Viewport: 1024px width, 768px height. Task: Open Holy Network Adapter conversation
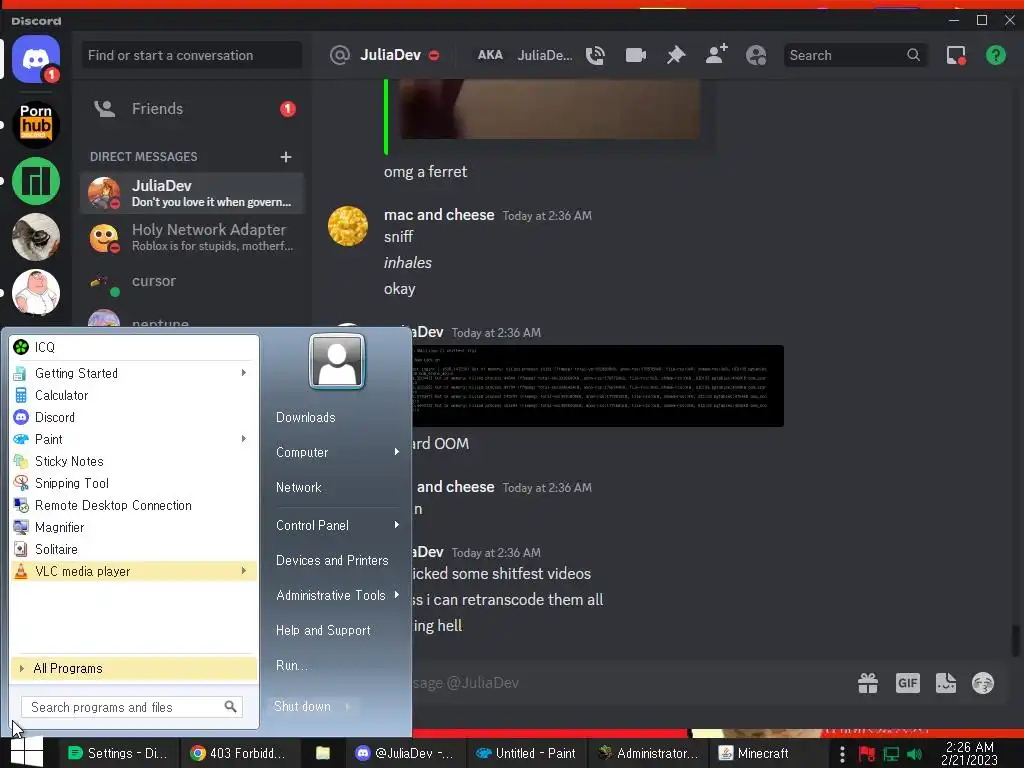[x=192, y=237]
